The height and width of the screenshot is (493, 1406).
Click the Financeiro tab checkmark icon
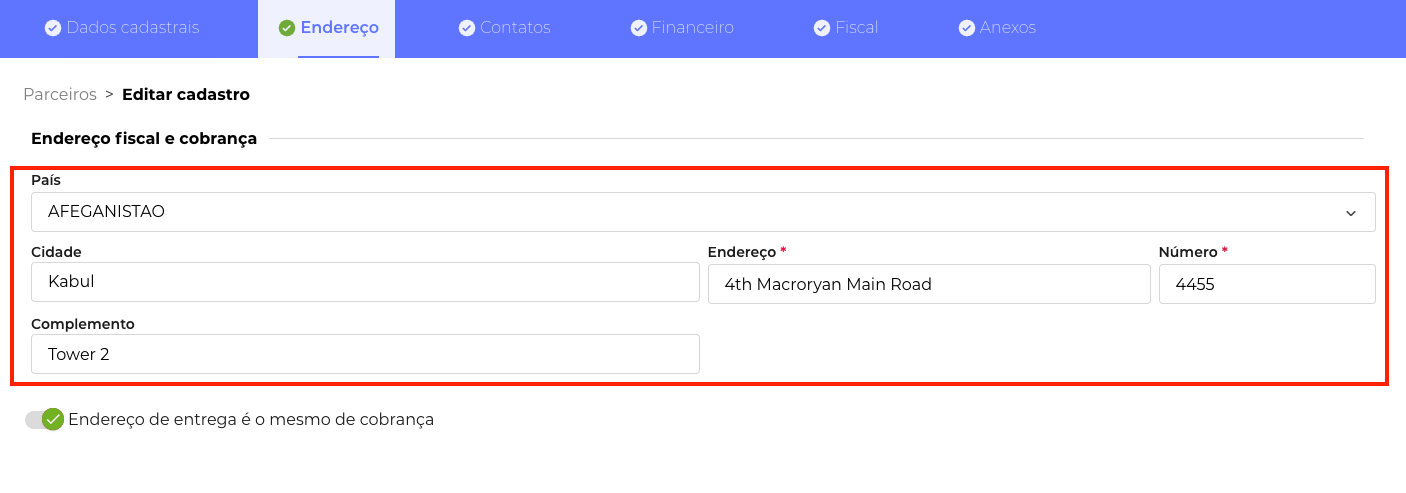(639, 28)
